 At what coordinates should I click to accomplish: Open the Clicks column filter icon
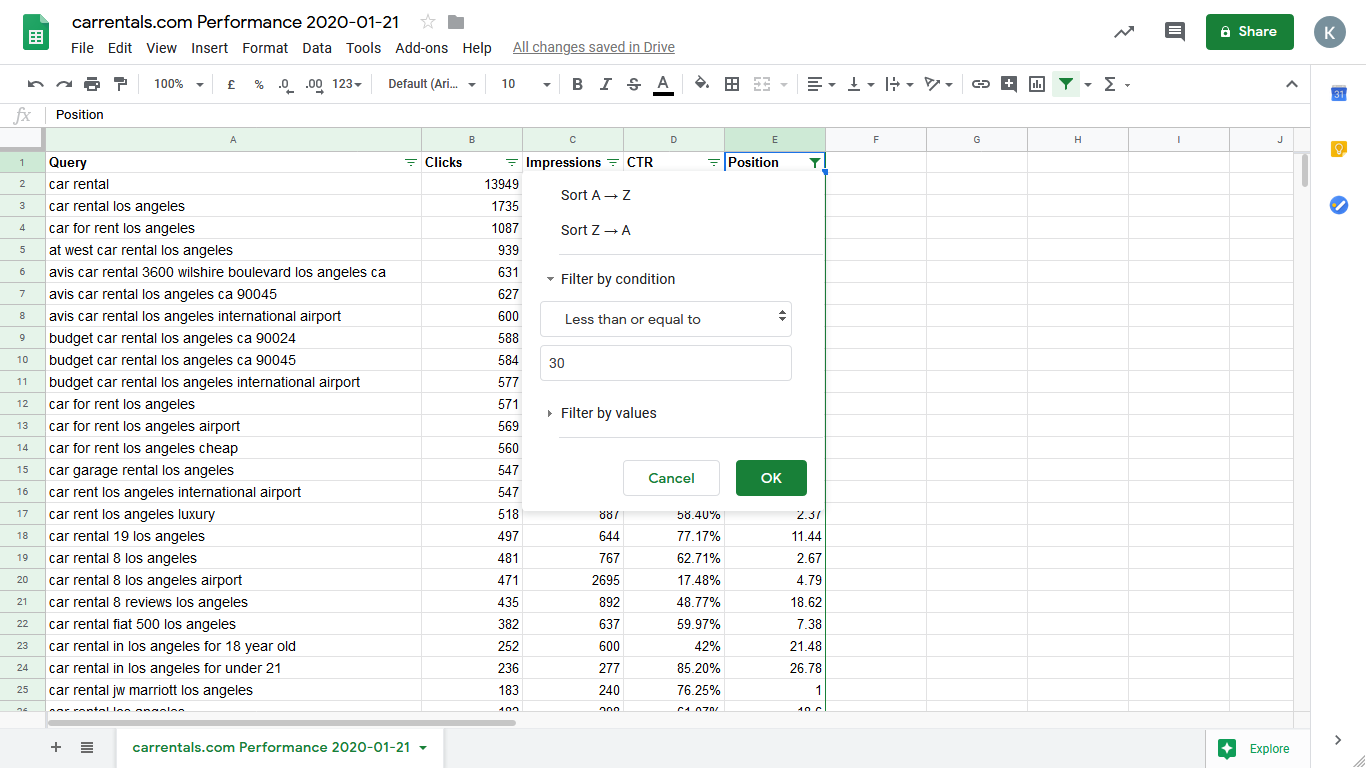coord(512,162)
